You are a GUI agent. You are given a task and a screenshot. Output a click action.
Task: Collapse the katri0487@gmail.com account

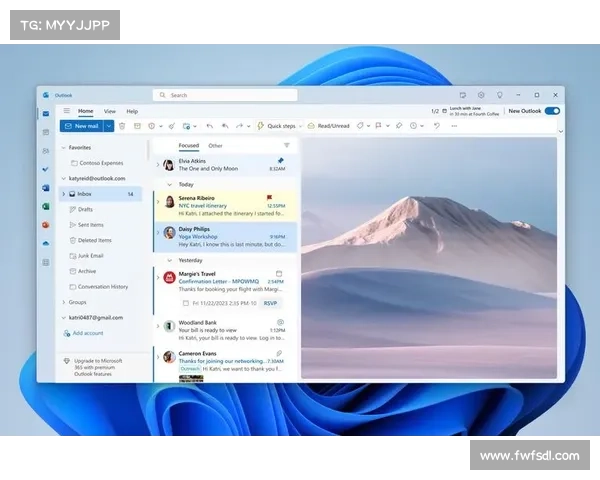[64, 318]
